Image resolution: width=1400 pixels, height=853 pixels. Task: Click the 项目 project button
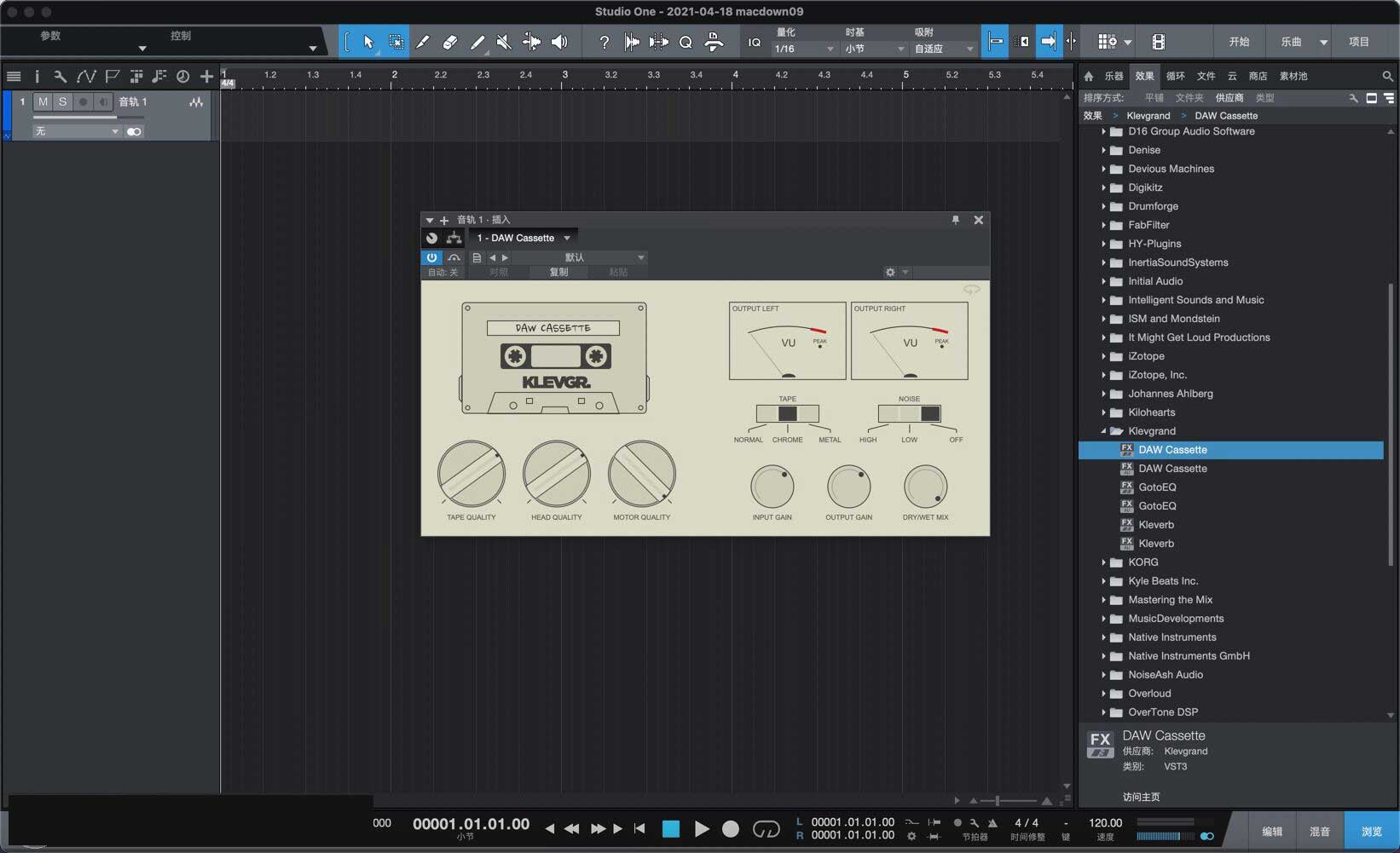point(1359,42)
